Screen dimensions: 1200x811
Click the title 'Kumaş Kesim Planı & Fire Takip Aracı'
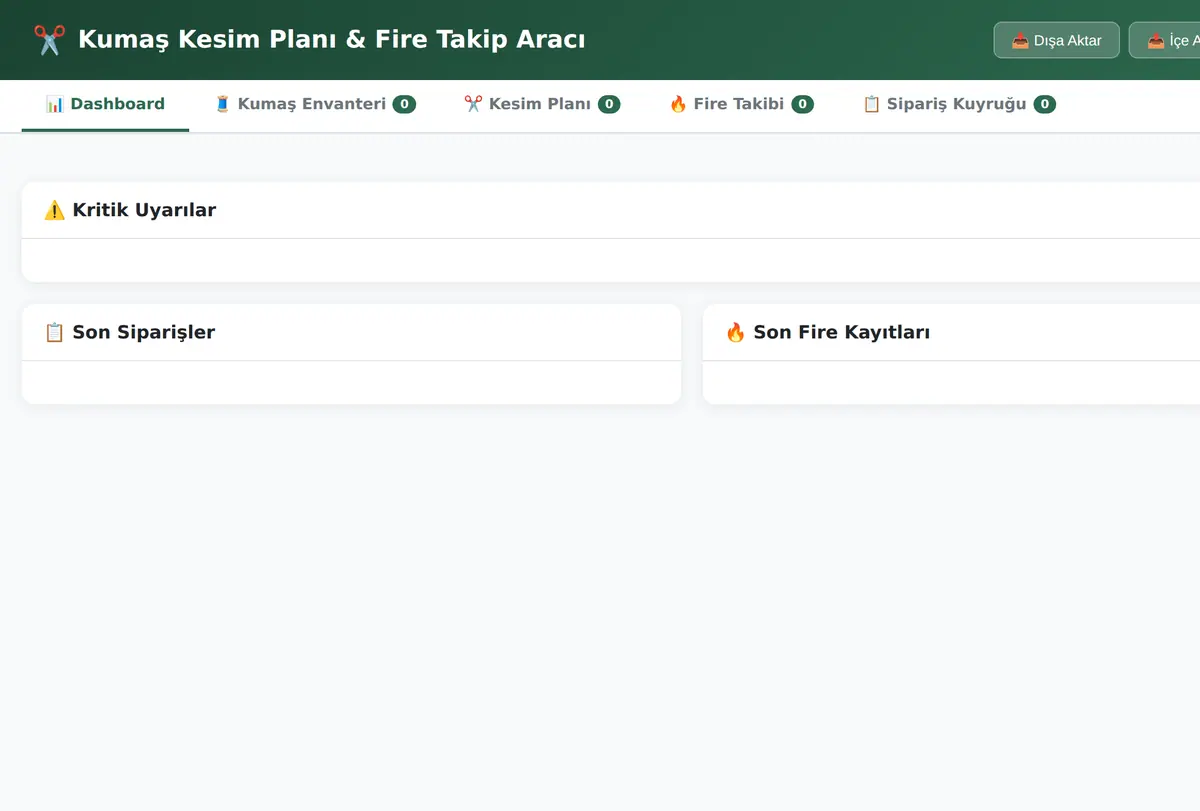coord(331,40)
